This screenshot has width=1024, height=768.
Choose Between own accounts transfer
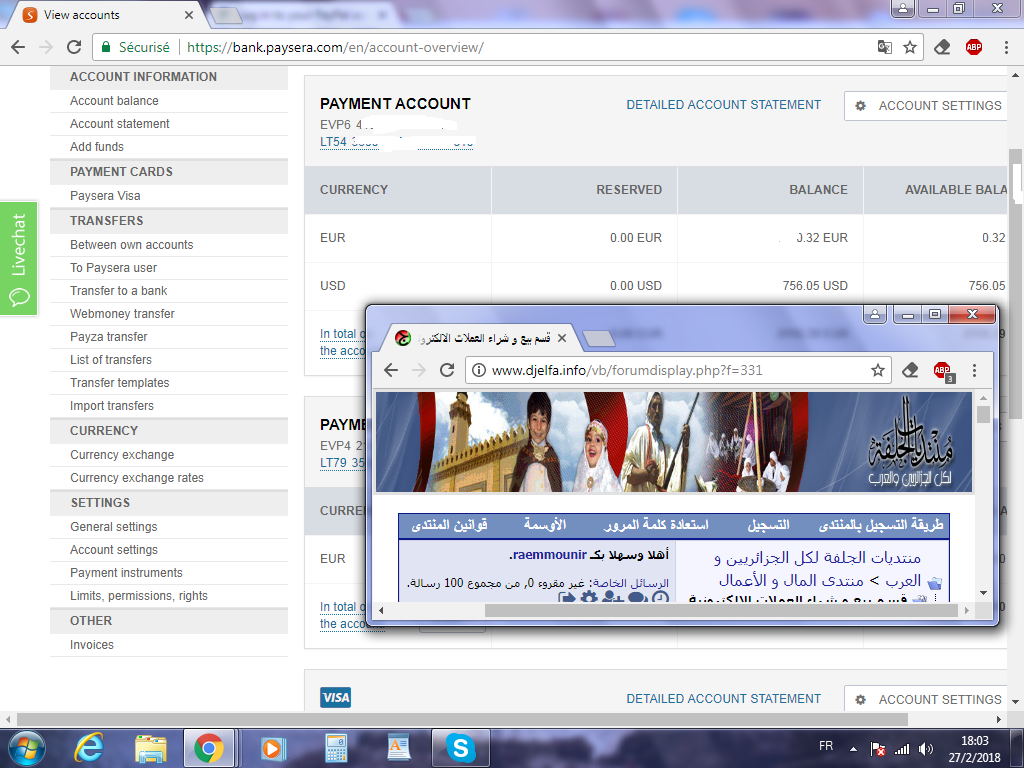(x=131, y=244)
